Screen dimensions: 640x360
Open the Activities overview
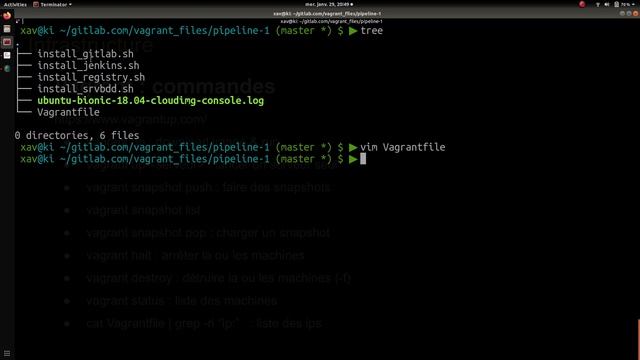(15, 4)
